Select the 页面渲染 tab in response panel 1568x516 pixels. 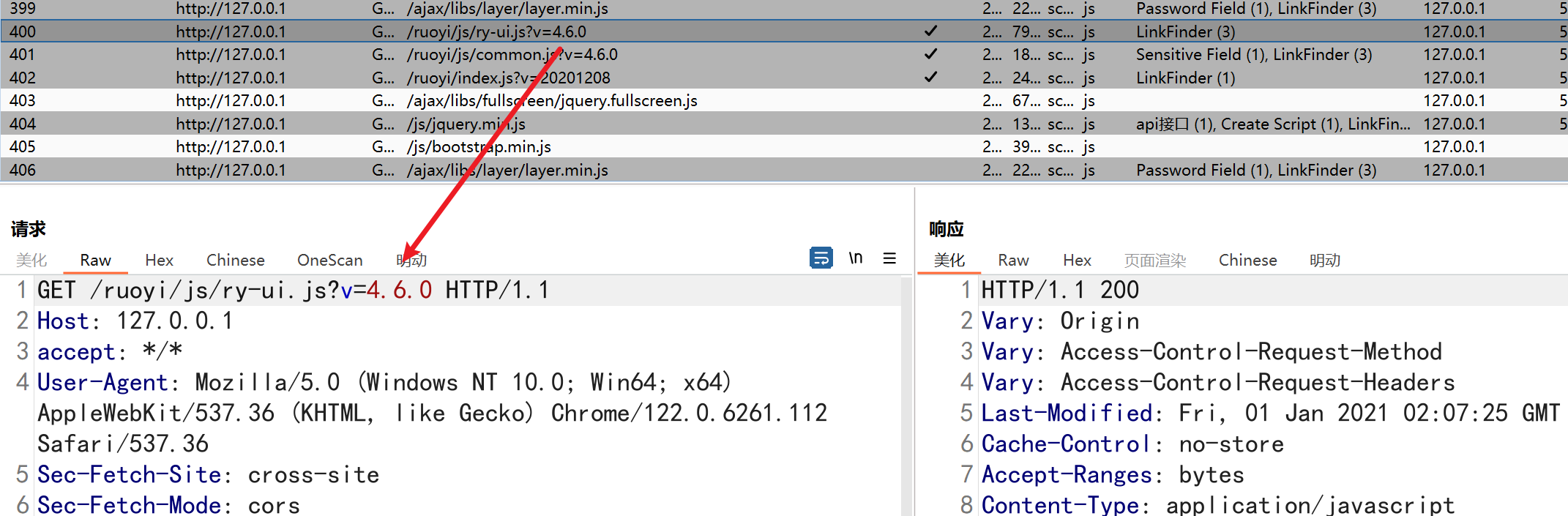coord(1154,261)
